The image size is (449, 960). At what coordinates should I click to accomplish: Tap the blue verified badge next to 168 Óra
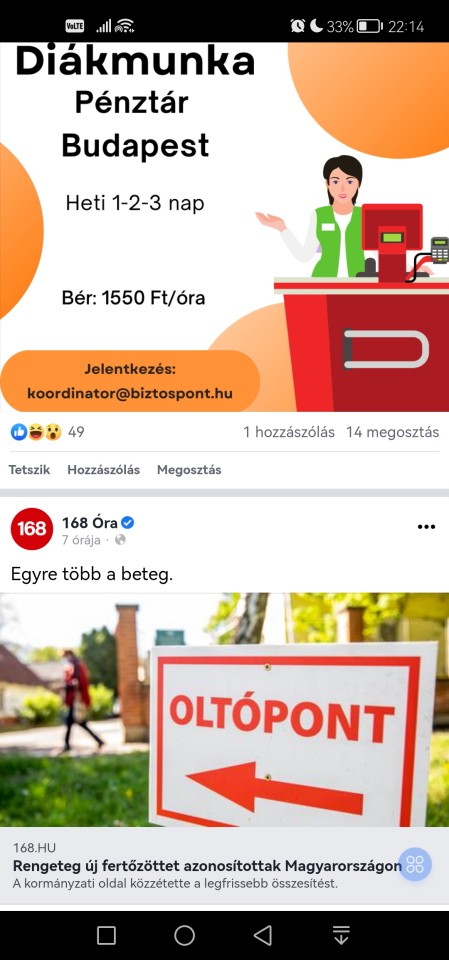coord(128,523)
